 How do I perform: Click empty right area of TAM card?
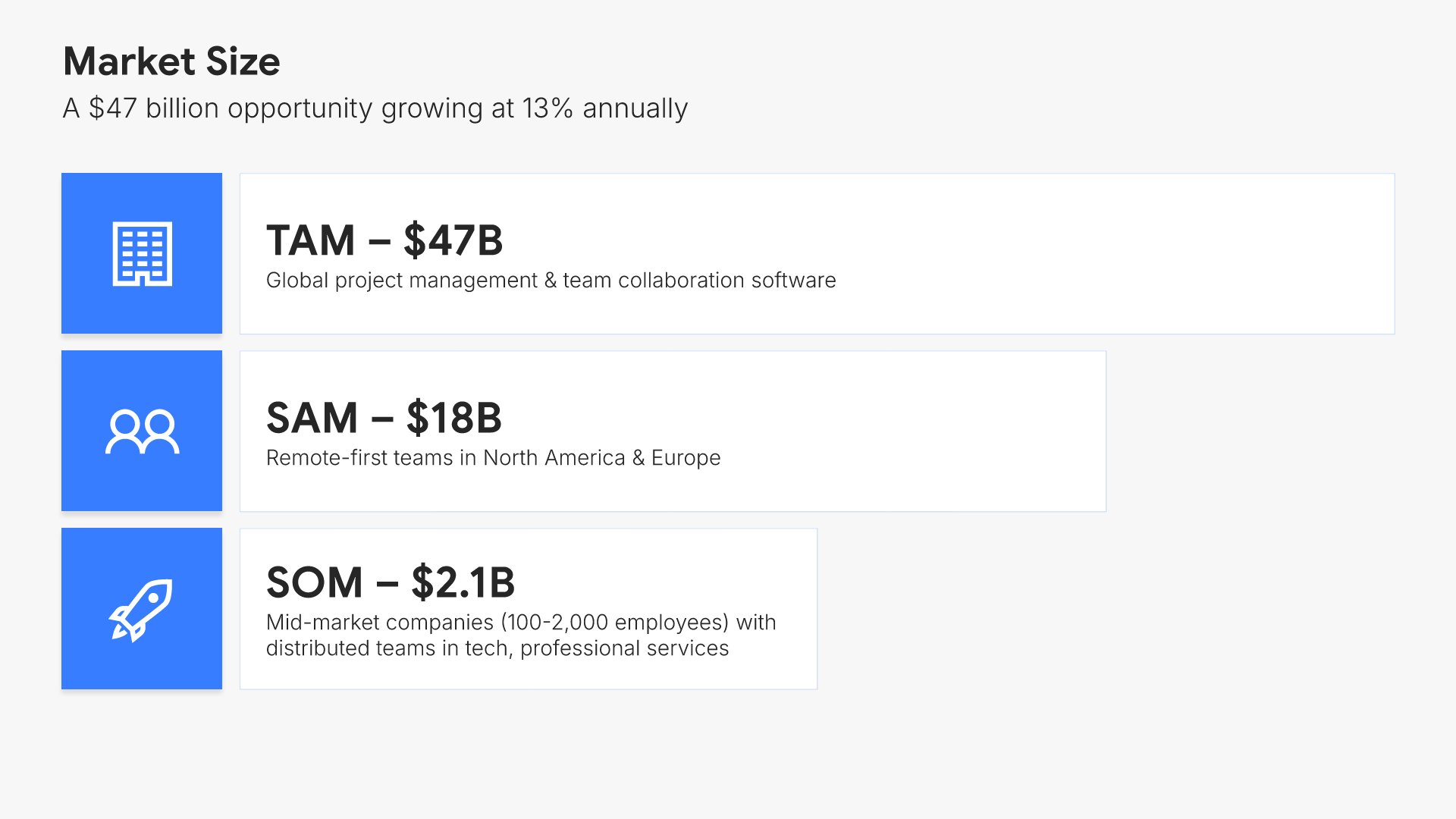[x=1137, y=253]
